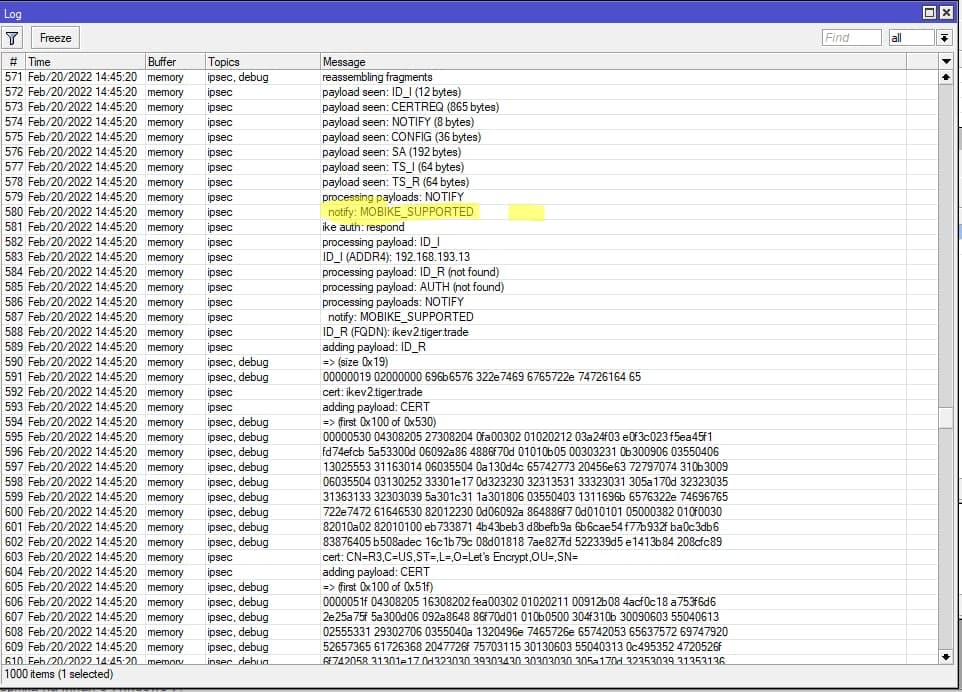
Task: Select '=> (first 0x100 of 0x51f)' row
Action: pos(470,587)
